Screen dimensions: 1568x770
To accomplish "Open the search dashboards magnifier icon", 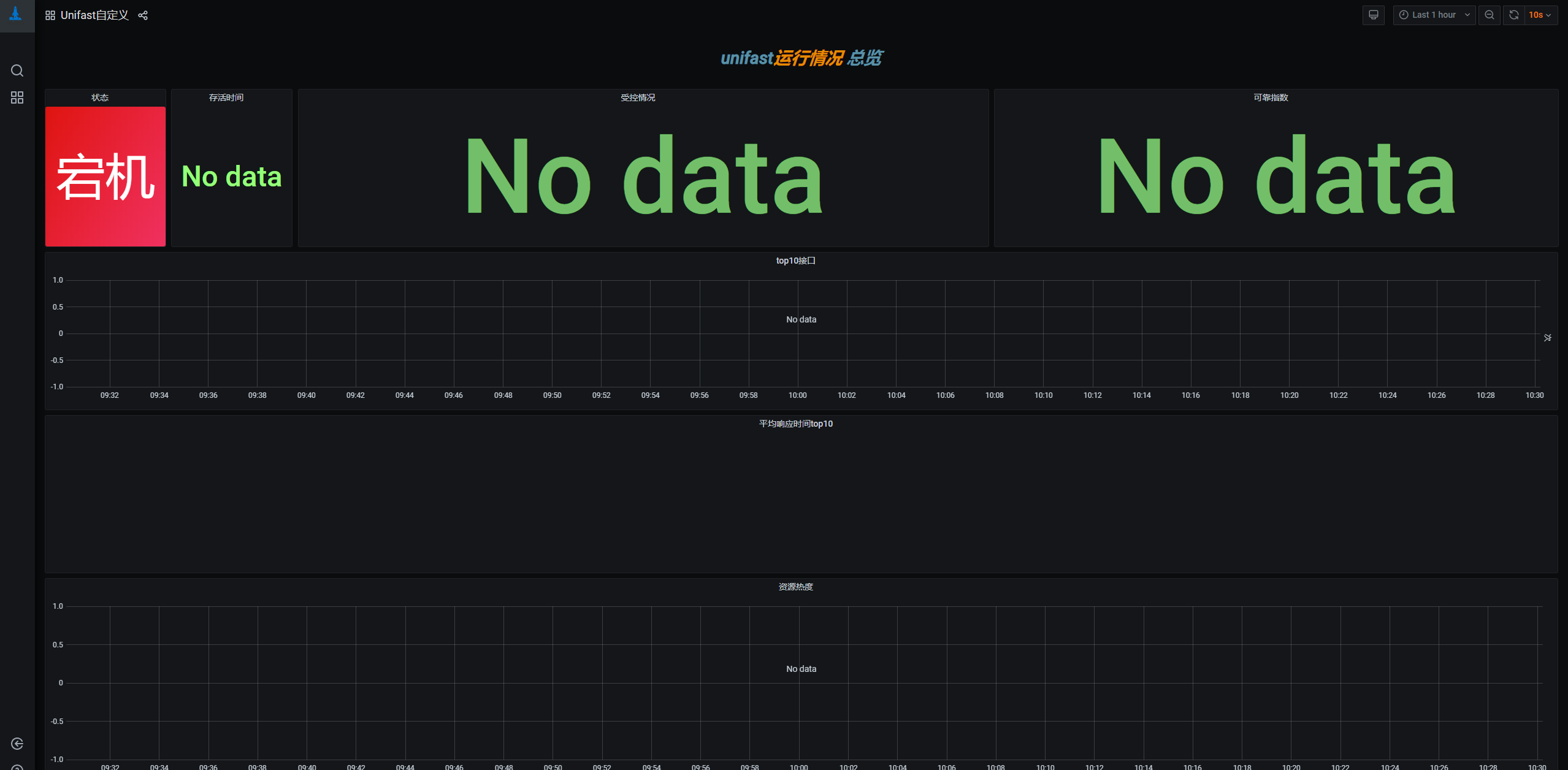I will pyautogui.click(x=17, y=71).
